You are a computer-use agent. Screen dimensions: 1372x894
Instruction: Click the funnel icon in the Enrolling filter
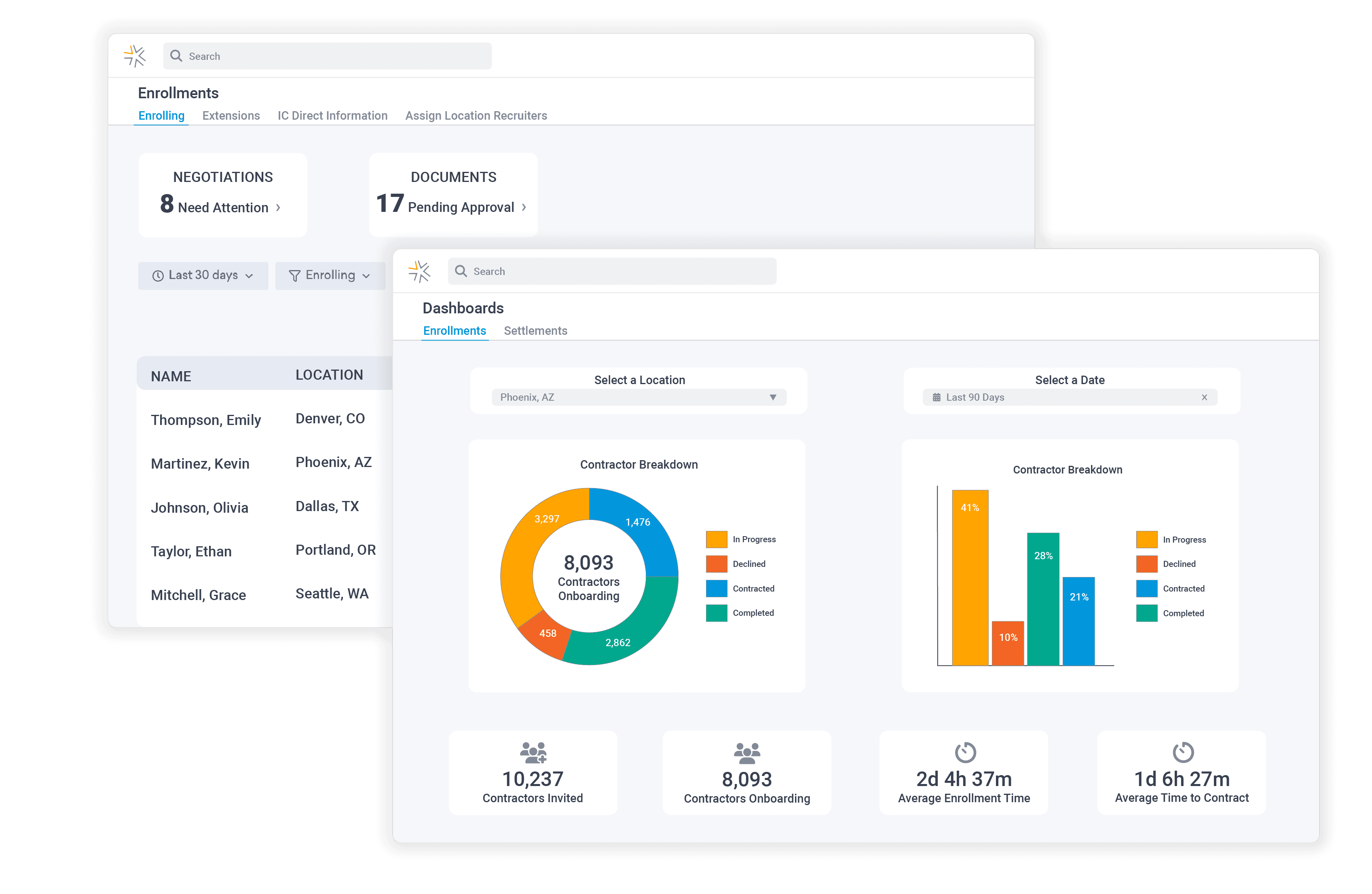click(x=295, y=275)
